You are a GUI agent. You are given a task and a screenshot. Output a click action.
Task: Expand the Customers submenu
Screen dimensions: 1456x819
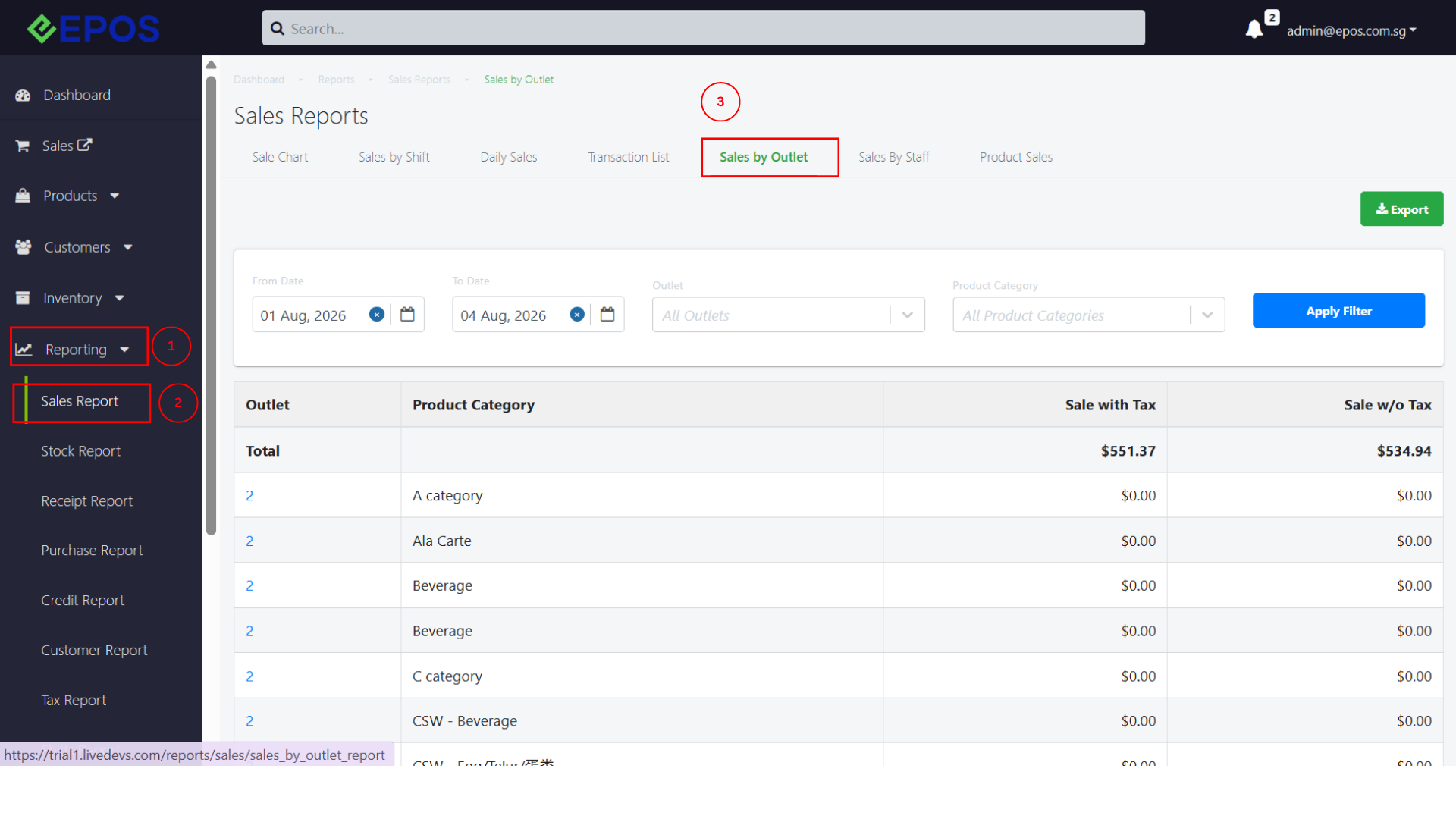[x=128, y=247]
